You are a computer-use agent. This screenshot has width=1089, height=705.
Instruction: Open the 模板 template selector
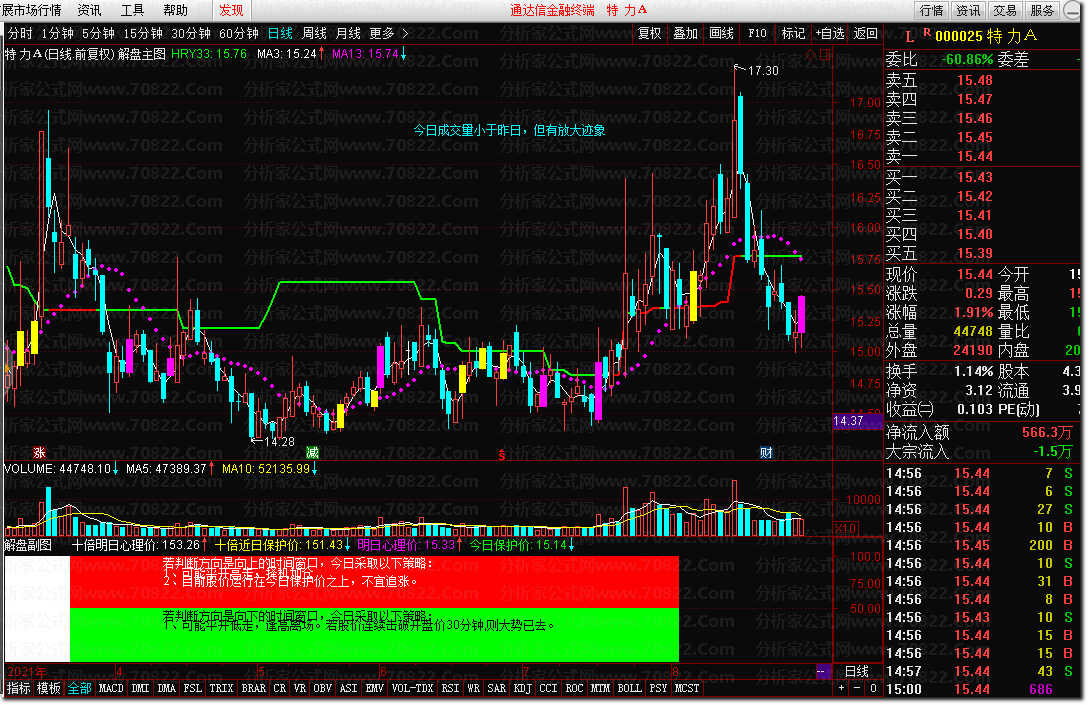(x=49, y=688)
